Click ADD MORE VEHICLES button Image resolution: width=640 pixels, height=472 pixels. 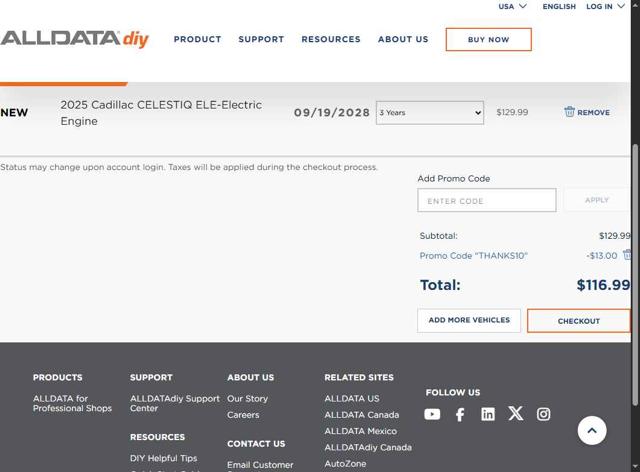(469, 321)
